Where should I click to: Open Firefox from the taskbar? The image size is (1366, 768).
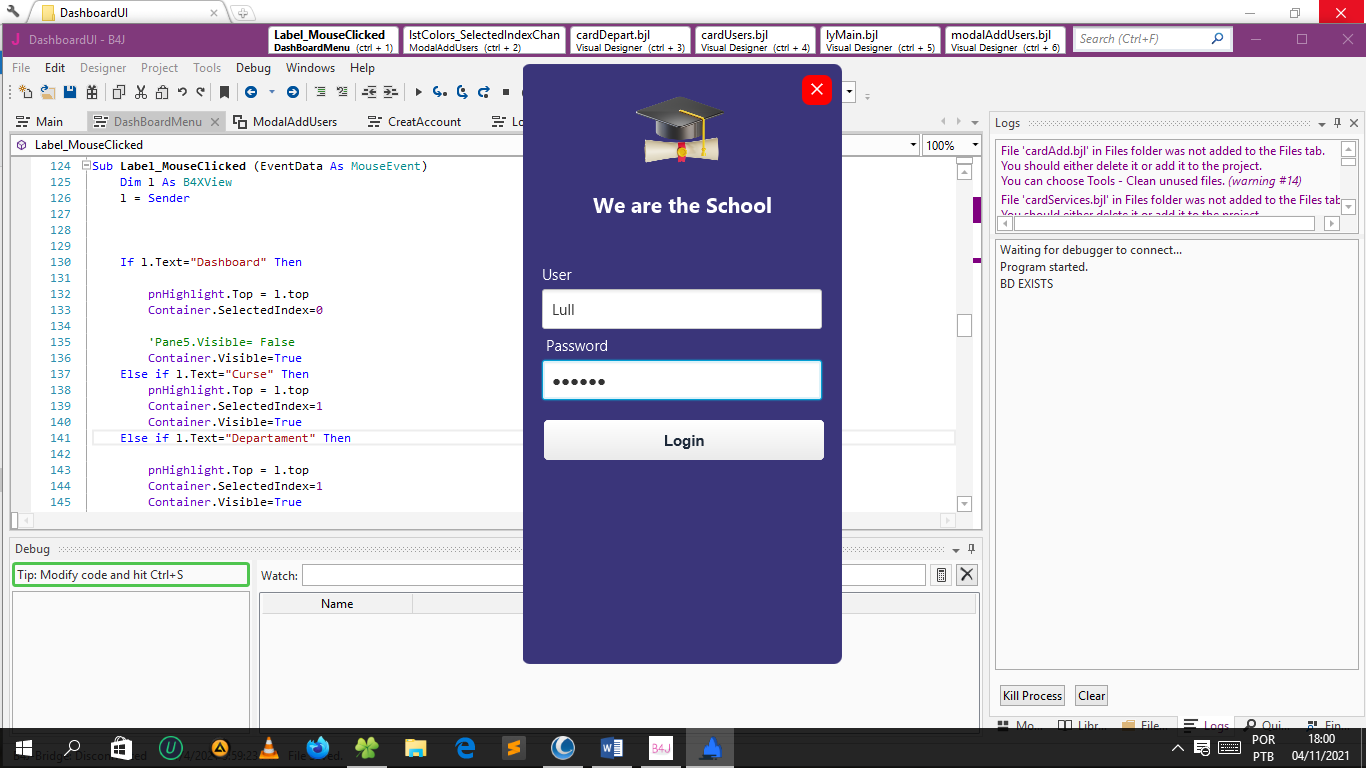click(x=318, y=748)
